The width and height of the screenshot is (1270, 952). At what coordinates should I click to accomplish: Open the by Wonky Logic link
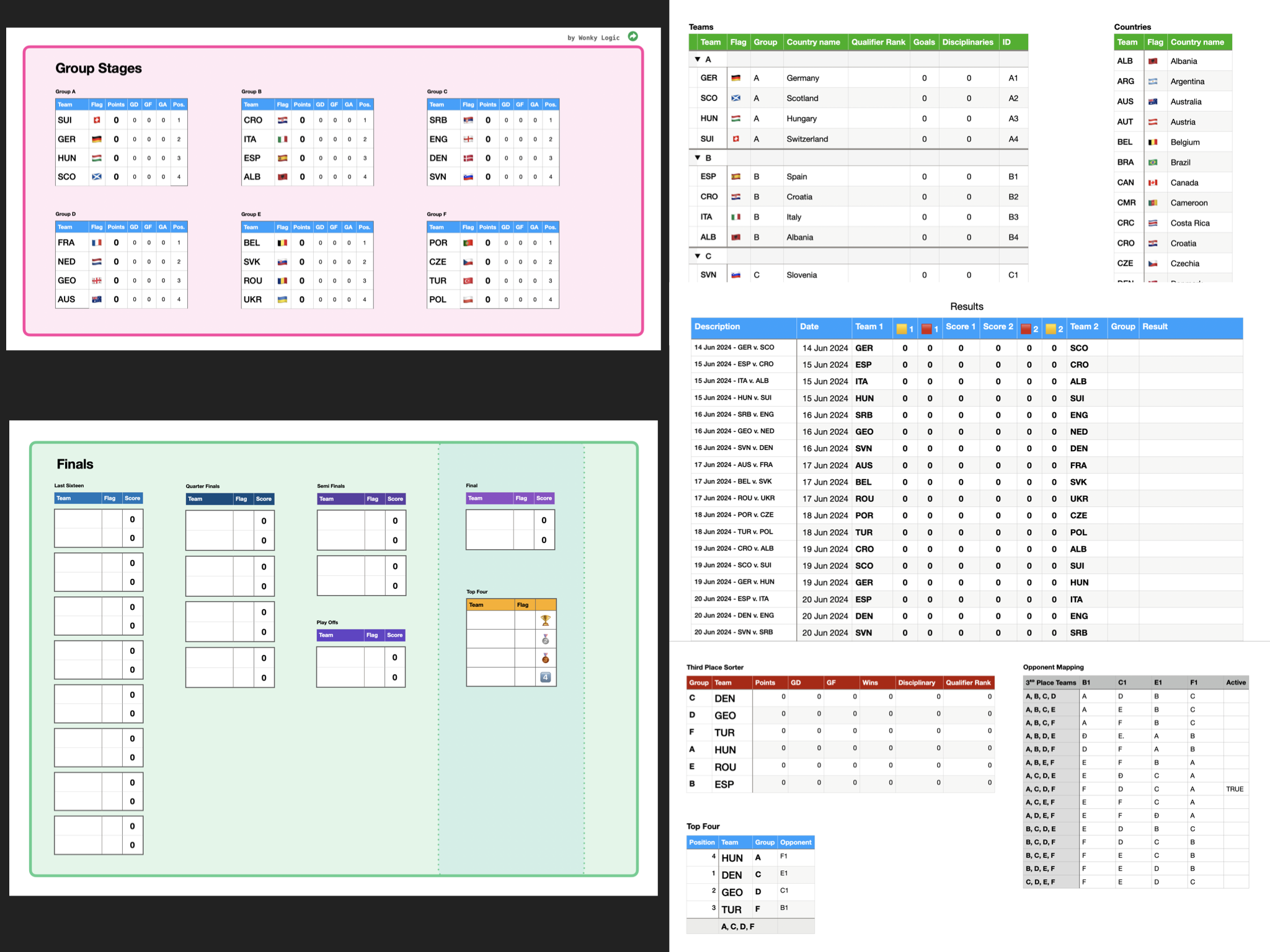click(x=593, y=38)
